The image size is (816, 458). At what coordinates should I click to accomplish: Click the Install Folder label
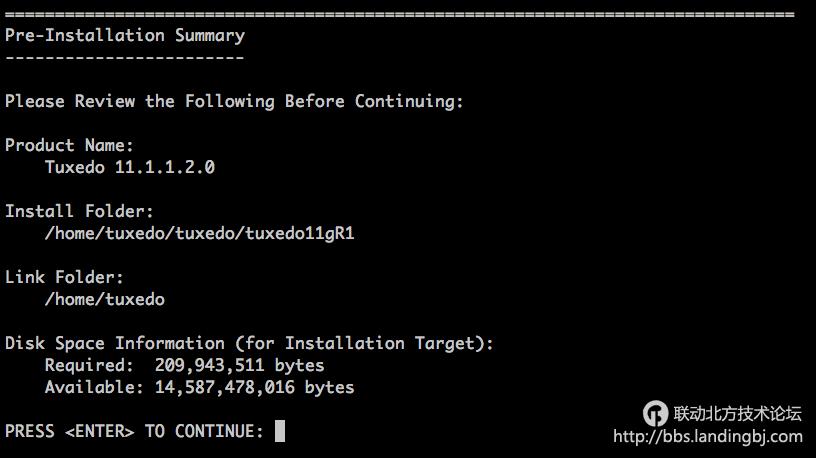pyautogui.click(x=79, y=211)
